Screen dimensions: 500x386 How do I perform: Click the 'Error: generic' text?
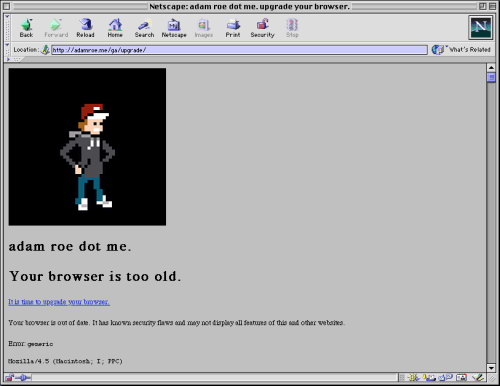31,344
